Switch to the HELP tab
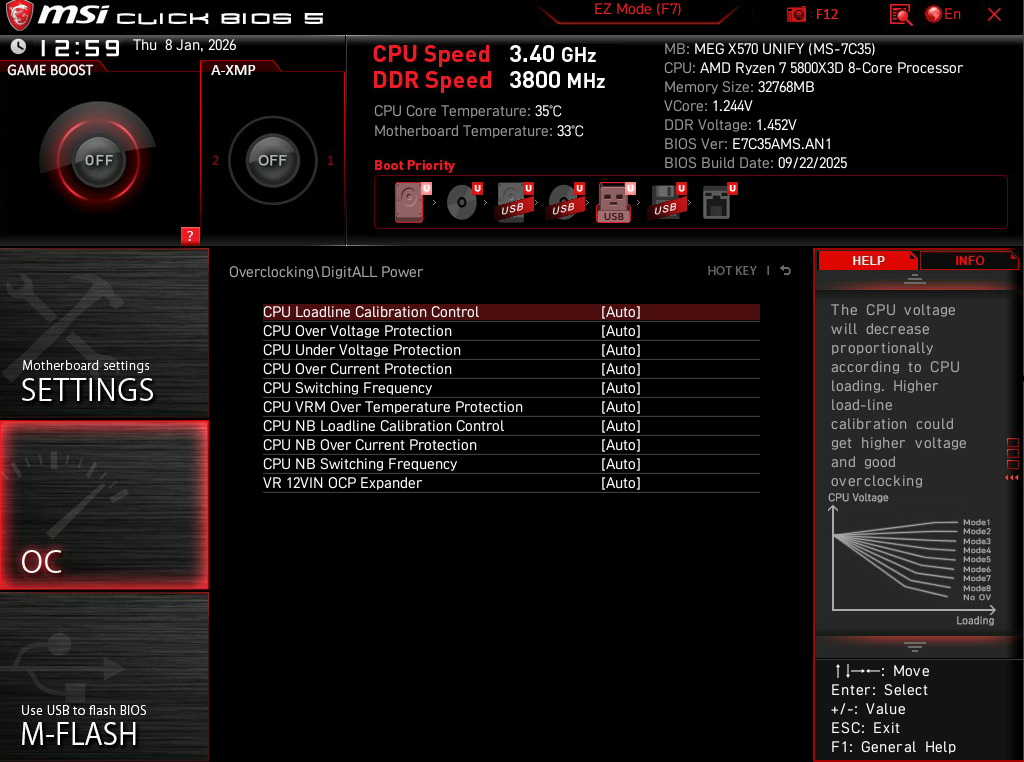1024x762 pixels. pyautogui.click(x=868, y=261)
